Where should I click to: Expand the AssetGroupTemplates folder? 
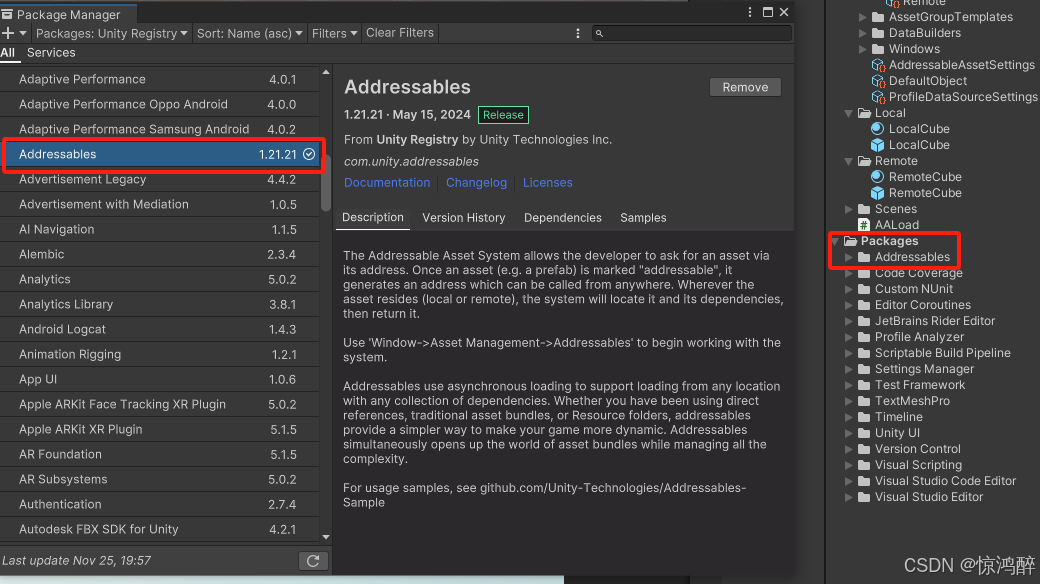[x=862, y=17]
